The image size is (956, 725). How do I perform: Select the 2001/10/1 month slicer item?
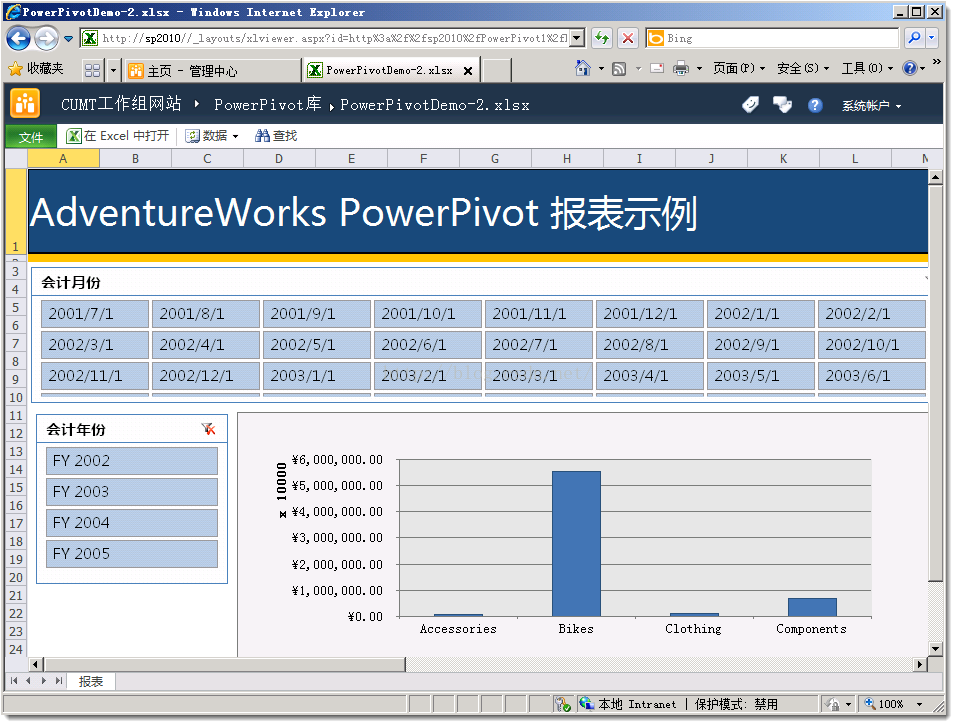tap(427, 314)
